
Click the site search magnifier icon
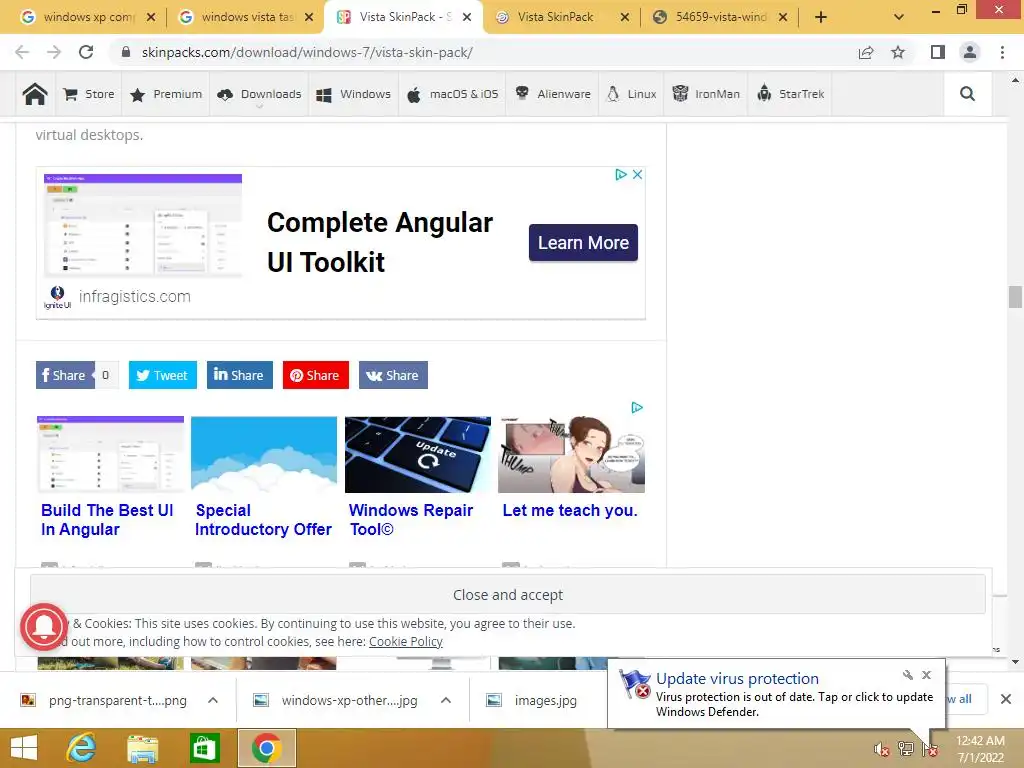[967, 94]
